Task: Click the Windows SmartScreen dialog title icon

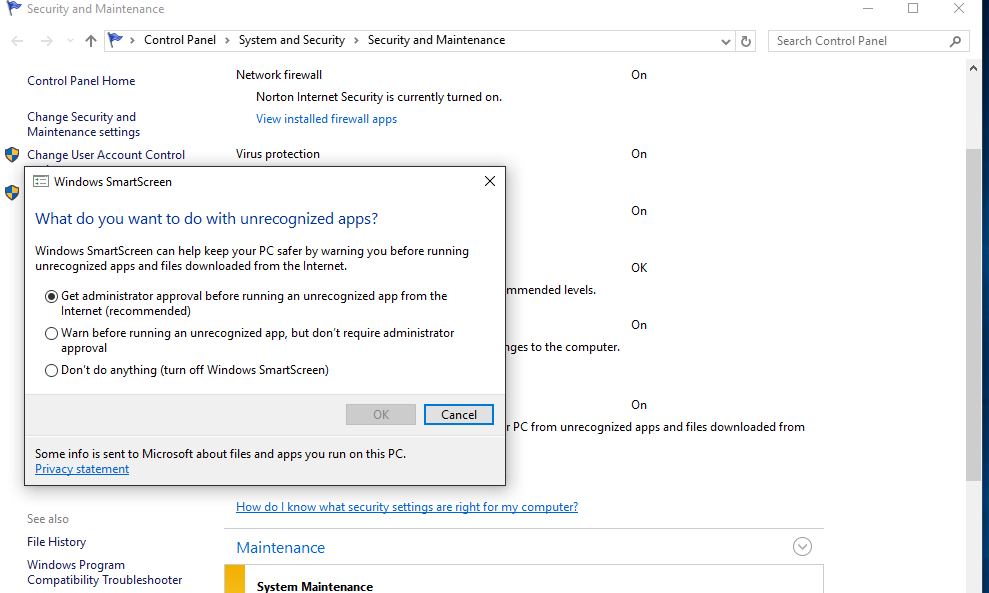Action: (41, 182)
